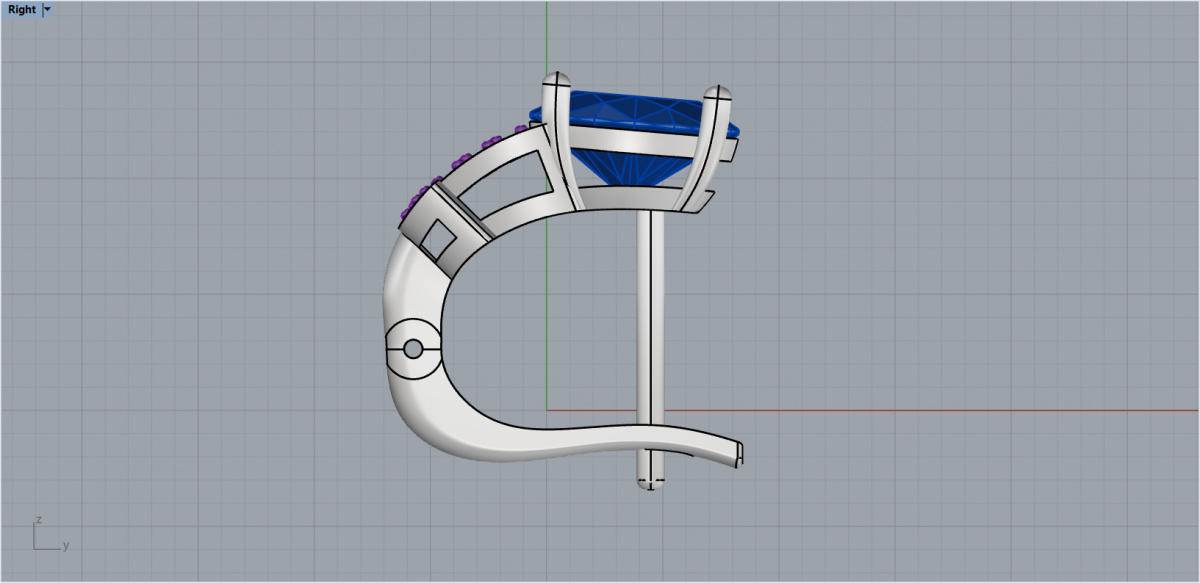Select the small tab right of setting
This screenshot has height=583, width=1200.
pos(731,149)
